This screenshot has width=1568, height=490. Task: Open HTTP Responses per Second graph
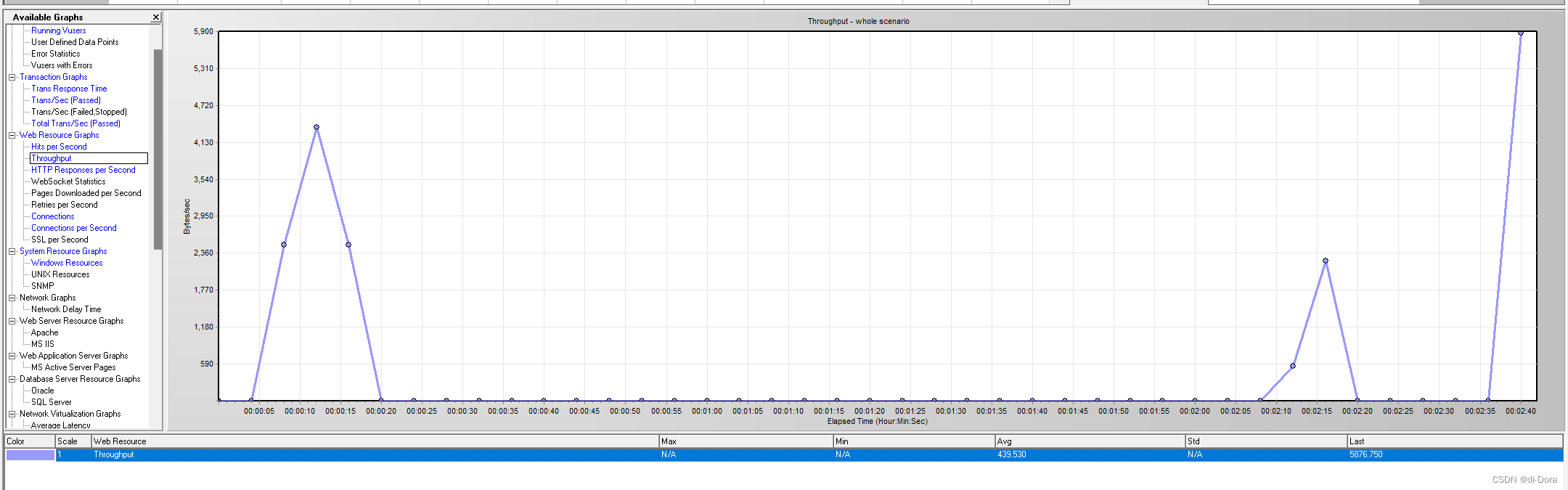83,170
